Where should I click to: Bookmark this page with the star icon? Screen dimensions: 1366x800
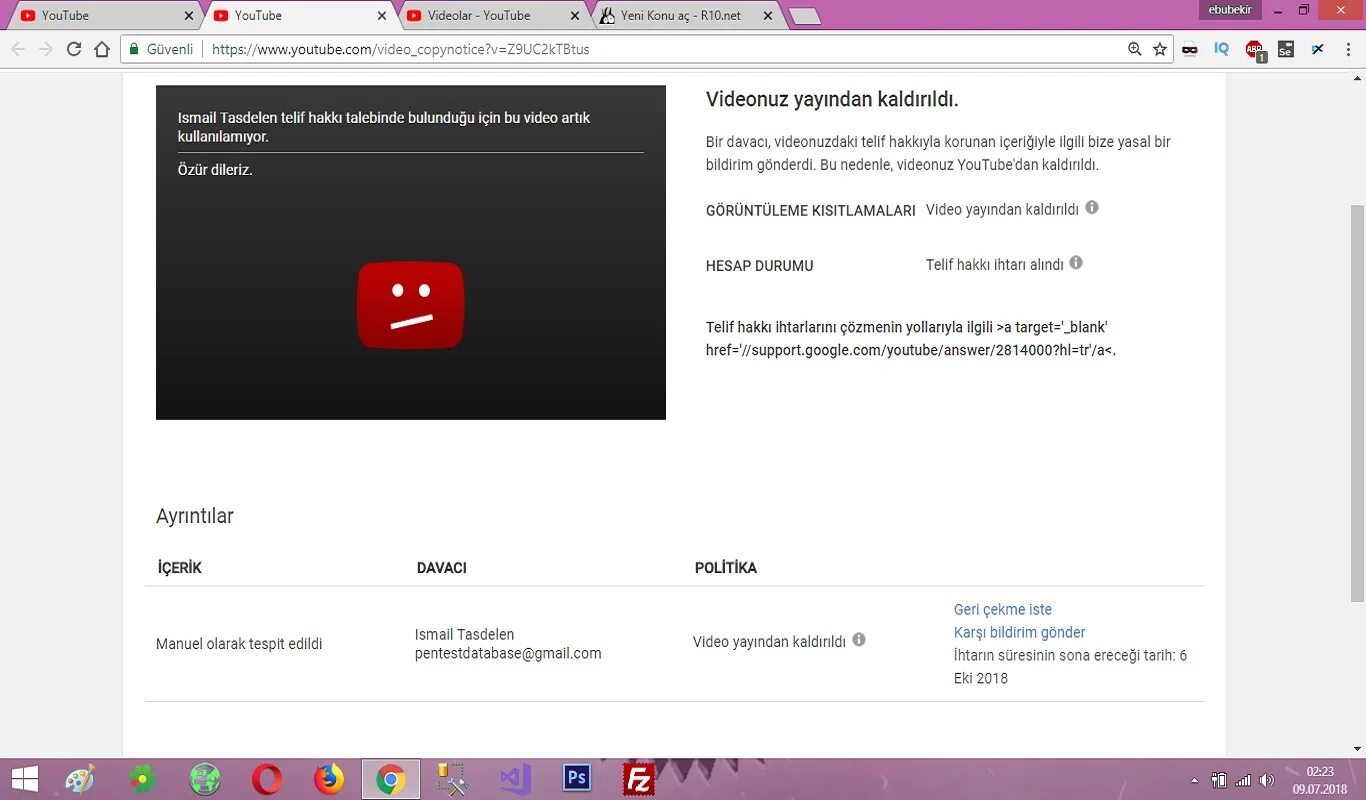(x=1160, y=49)
